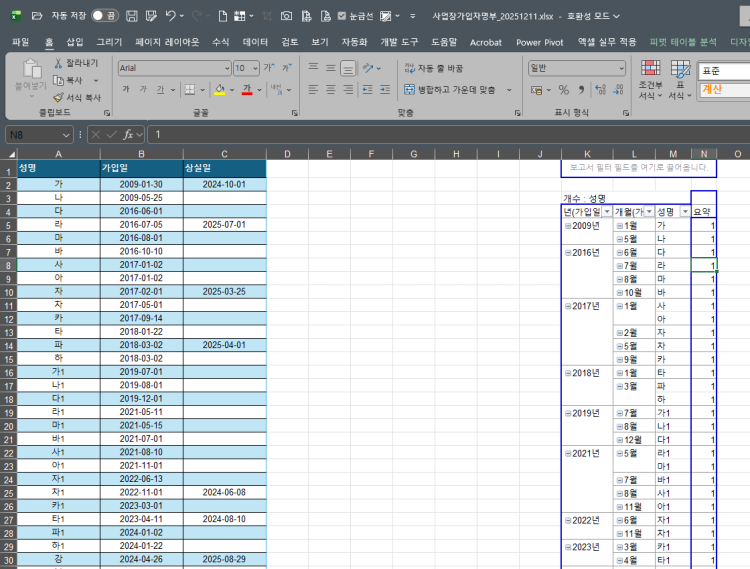Click the Cut (잘라내기) scissors icon

(x=58, y=63)
